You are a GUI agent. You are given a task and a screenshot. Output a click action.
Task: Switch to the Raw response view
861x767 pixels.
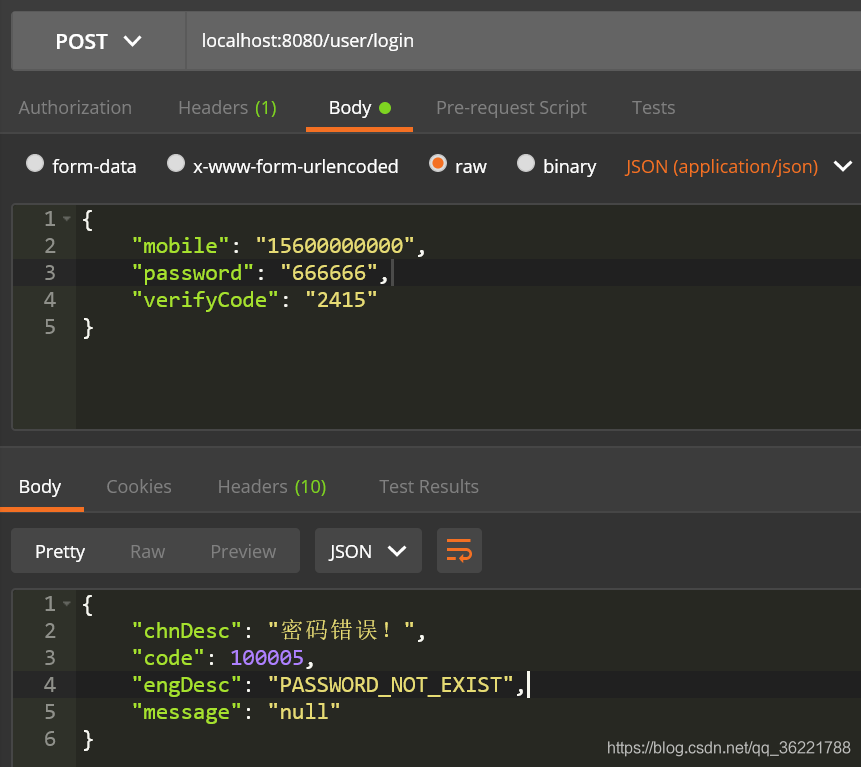point(148,551)
